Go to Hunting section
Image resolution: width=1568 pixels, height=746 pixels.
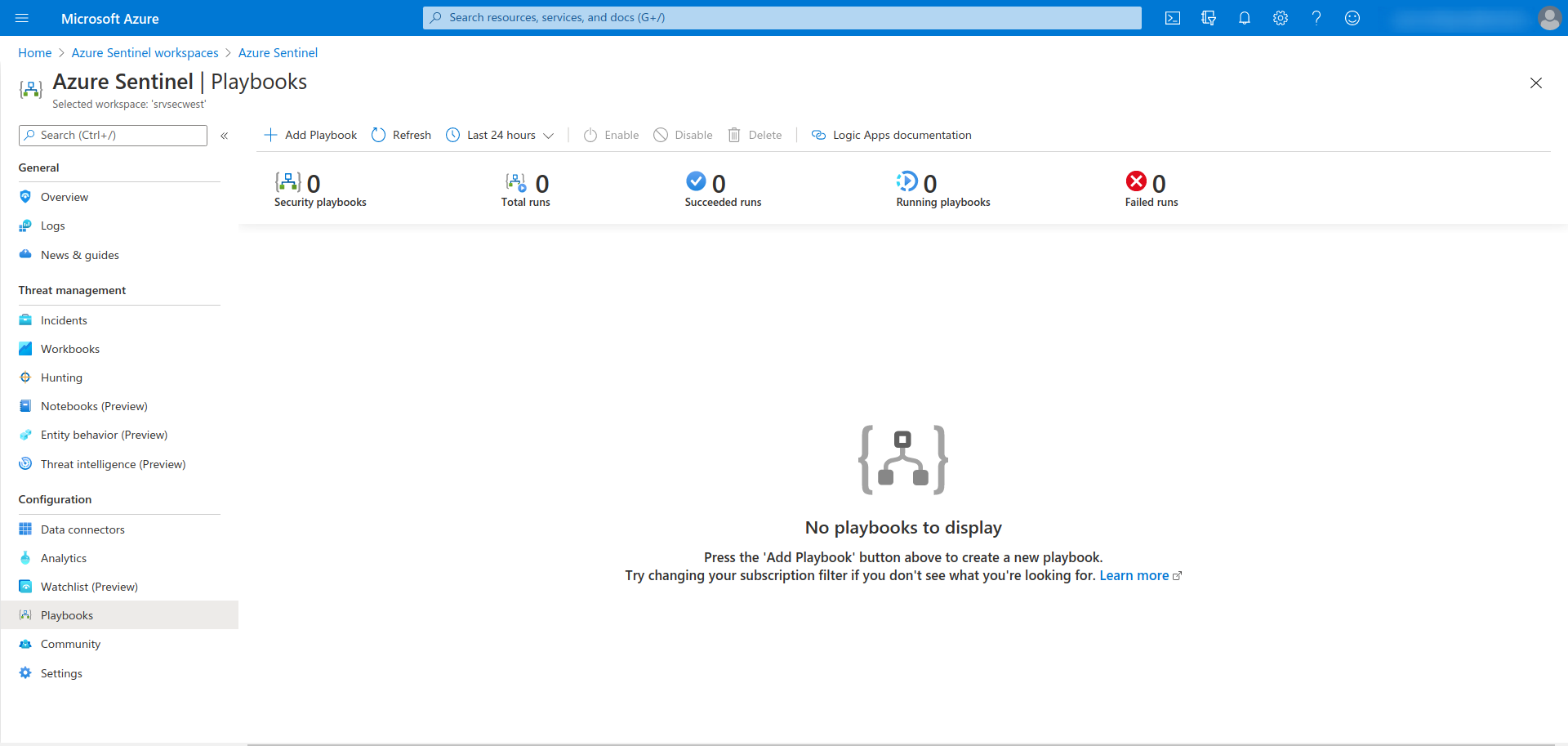[61, 377]
